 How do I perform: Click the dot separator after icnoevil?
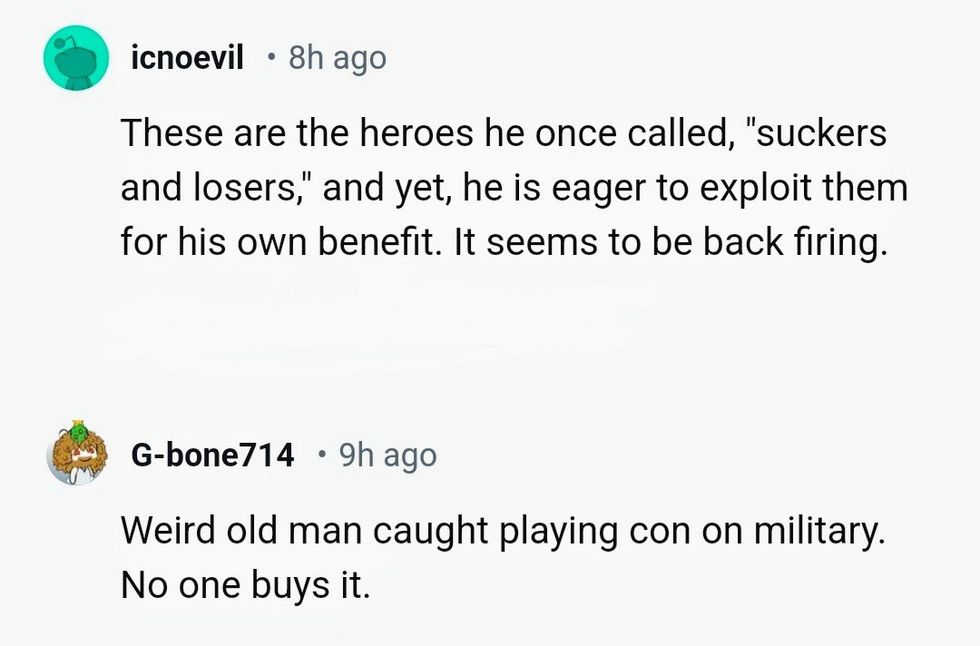coord(269,59)
